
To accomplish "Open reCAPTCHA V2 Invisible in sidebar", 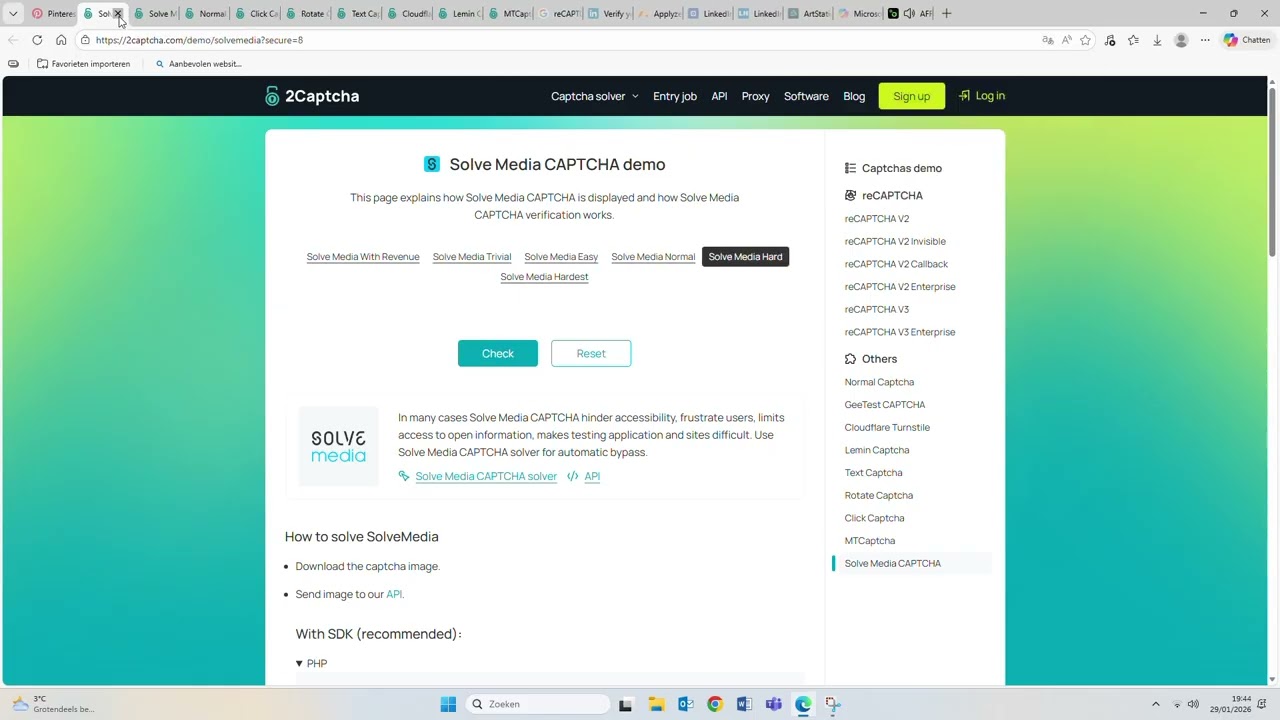I will 895,241.
